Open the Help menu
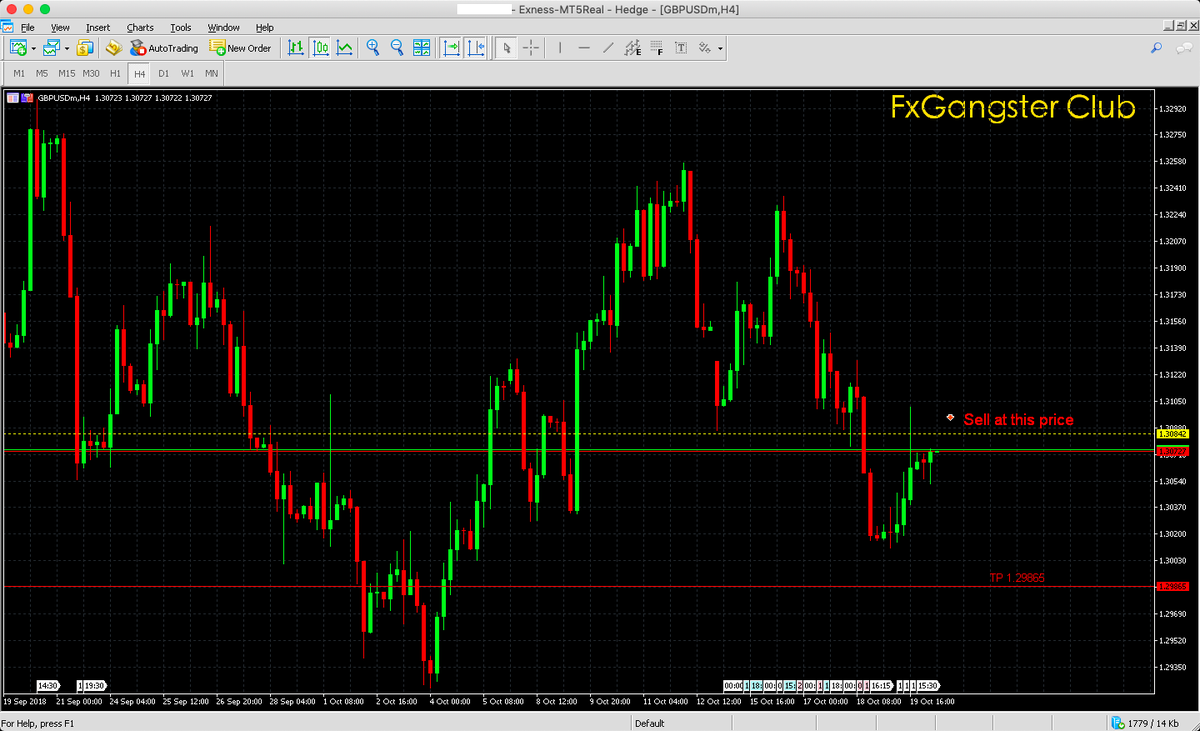1200x731 pixels. pos(265,27)
